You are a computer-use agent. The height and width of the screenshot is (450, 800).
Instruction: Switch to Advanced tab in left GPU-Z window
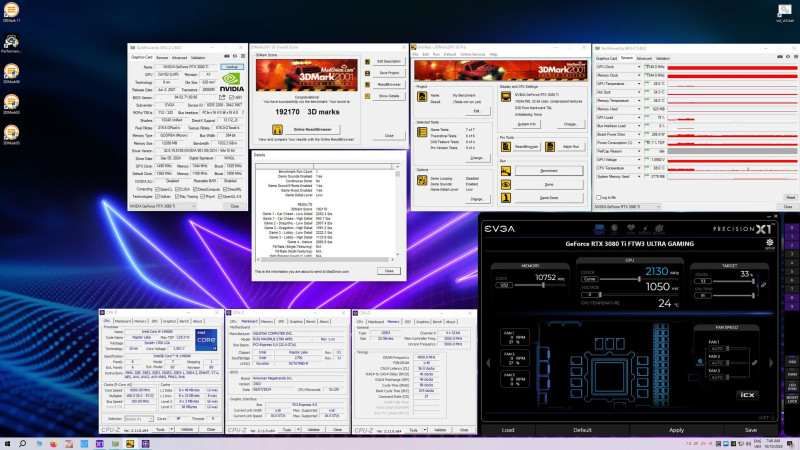pyautogui.click(x=179, y=58)
